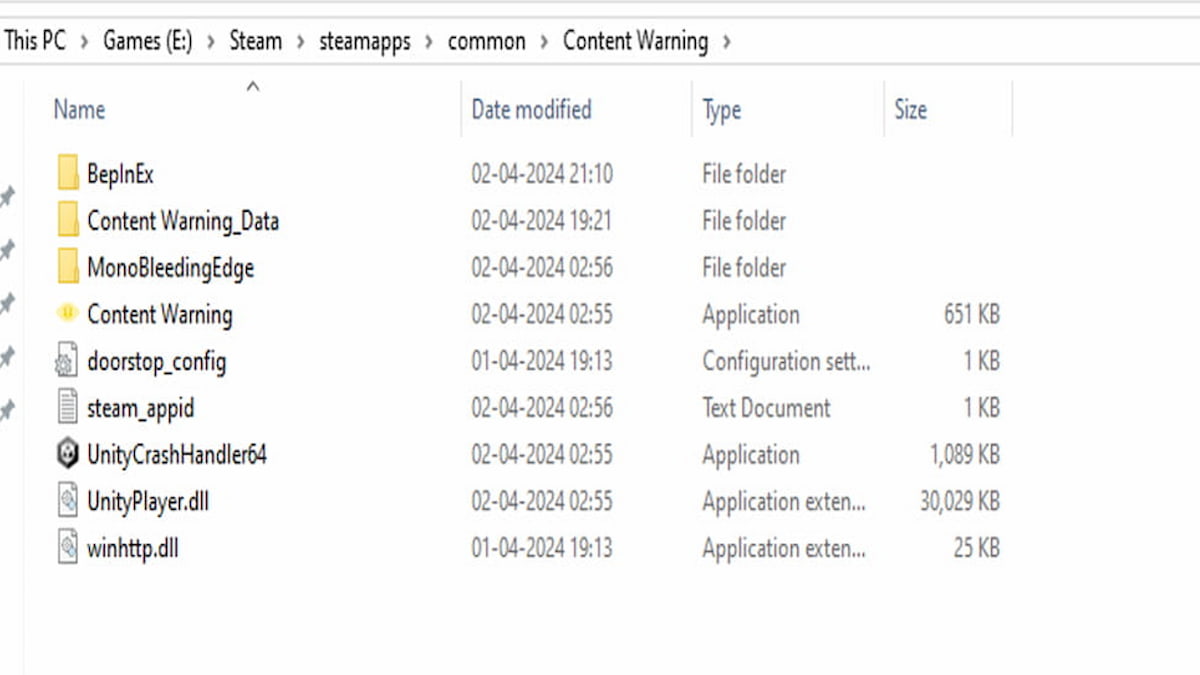Open chevron dropdown after Content Warning breadcrumb
The width and height of the screenshot is (1200, 675).
727,42
